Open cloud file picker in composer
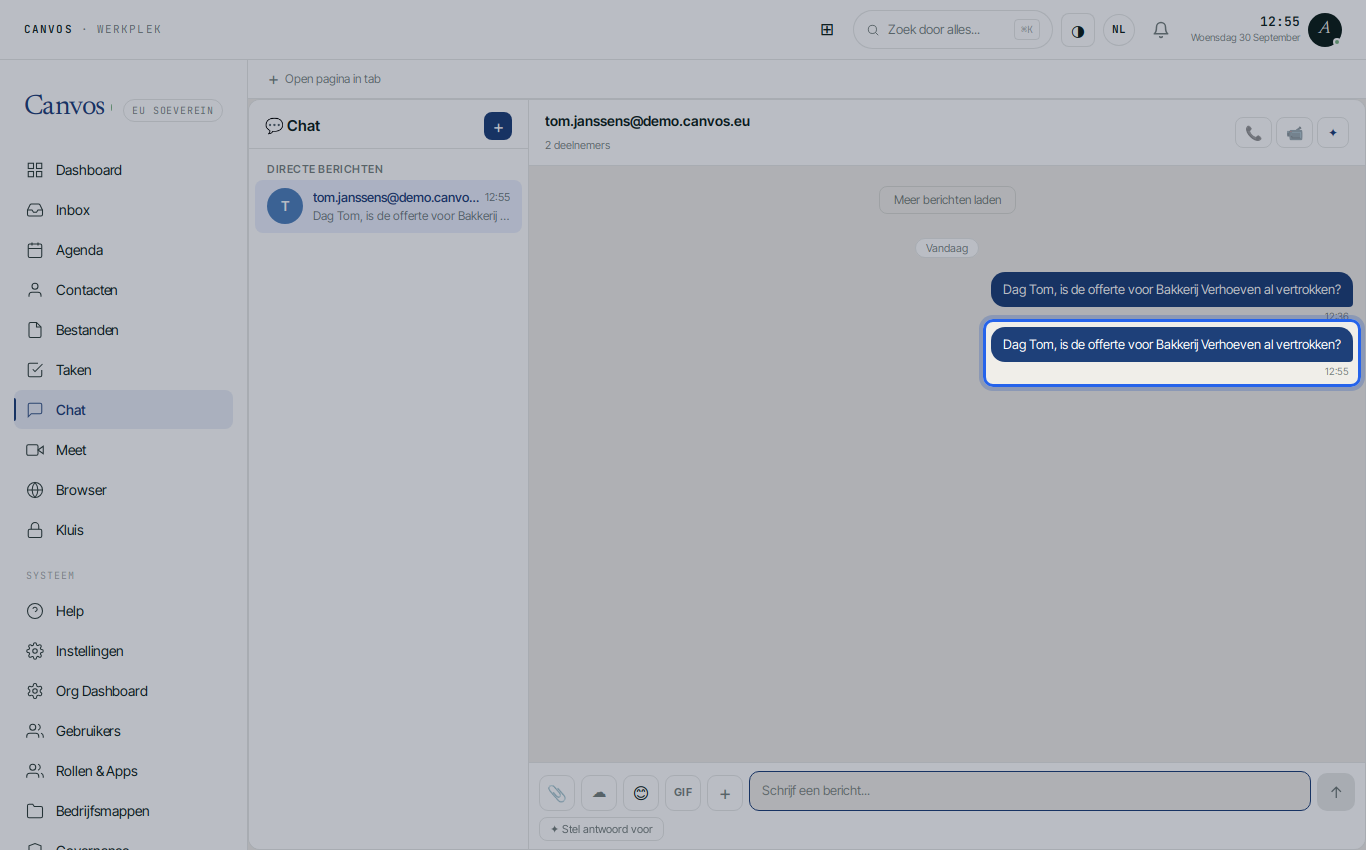Viewport: 1366px width, 850px height. click(x=599, y=792)
